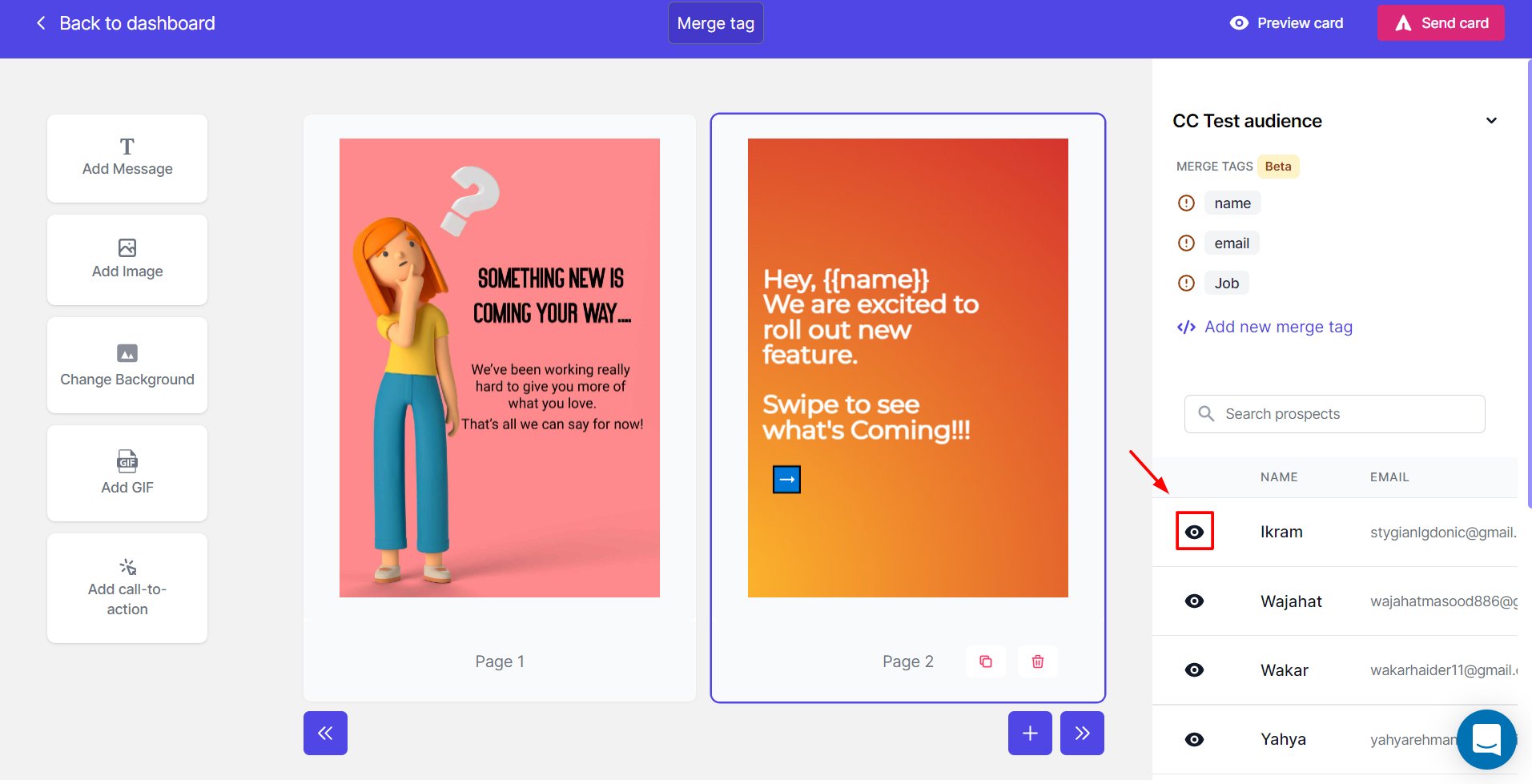Viewport: 1532px width, 784px height.
Task: Click the Search prospects field
Action: tap(1334, 414)
